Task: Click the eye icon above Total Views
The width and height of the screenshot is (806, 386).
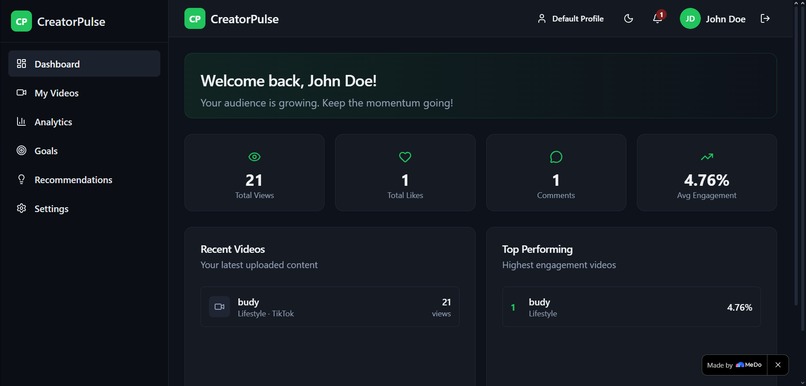Action: (254, 157)
